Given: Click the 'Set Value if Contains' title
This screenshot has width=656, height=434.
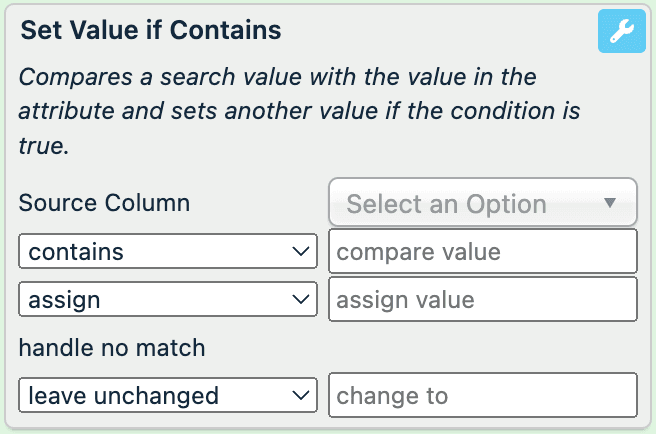Looking at the screenshot, I should pos(151,30).
